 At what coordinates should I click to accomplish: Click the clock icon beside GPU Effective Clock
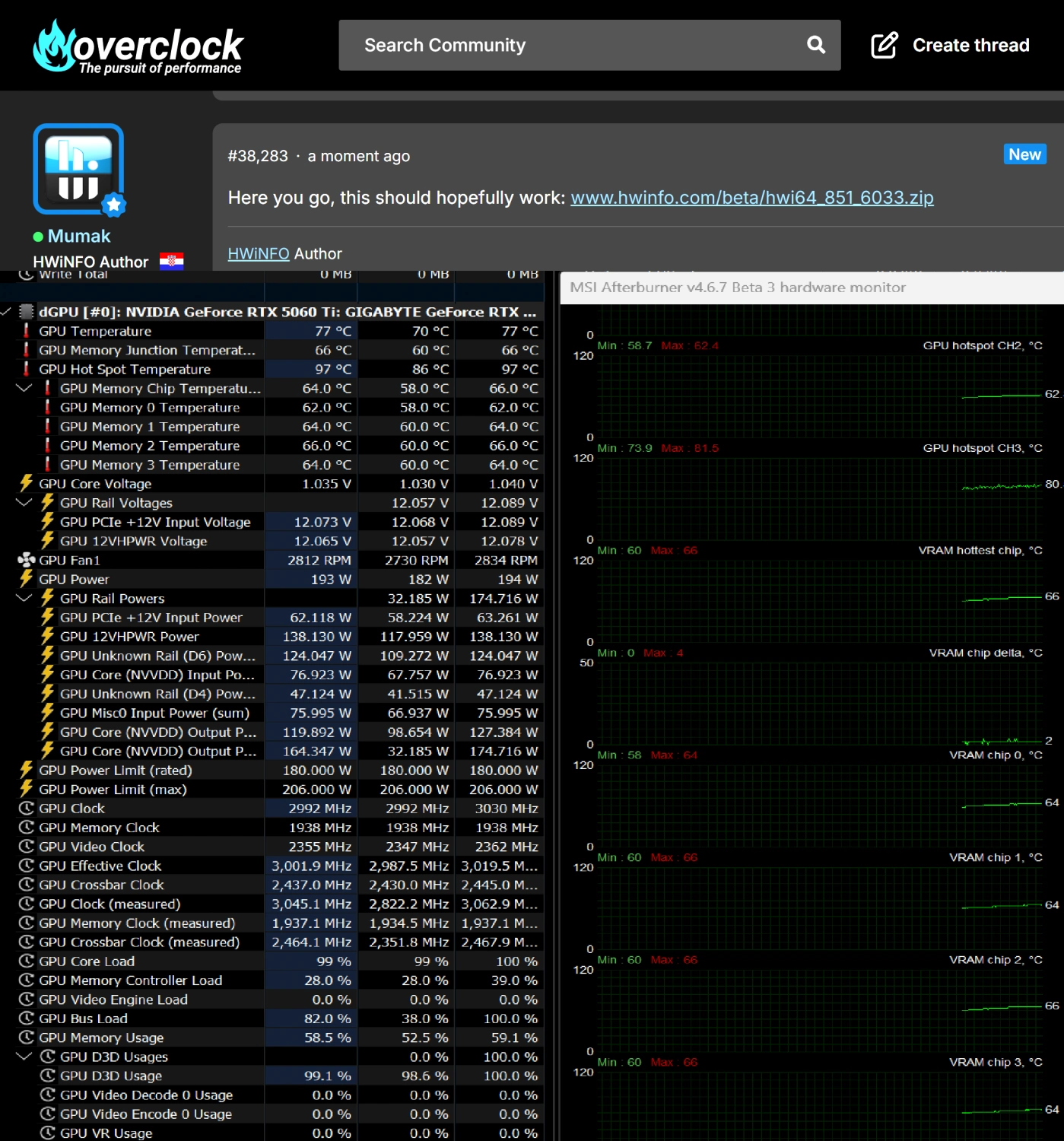click(x=27, y=866)
